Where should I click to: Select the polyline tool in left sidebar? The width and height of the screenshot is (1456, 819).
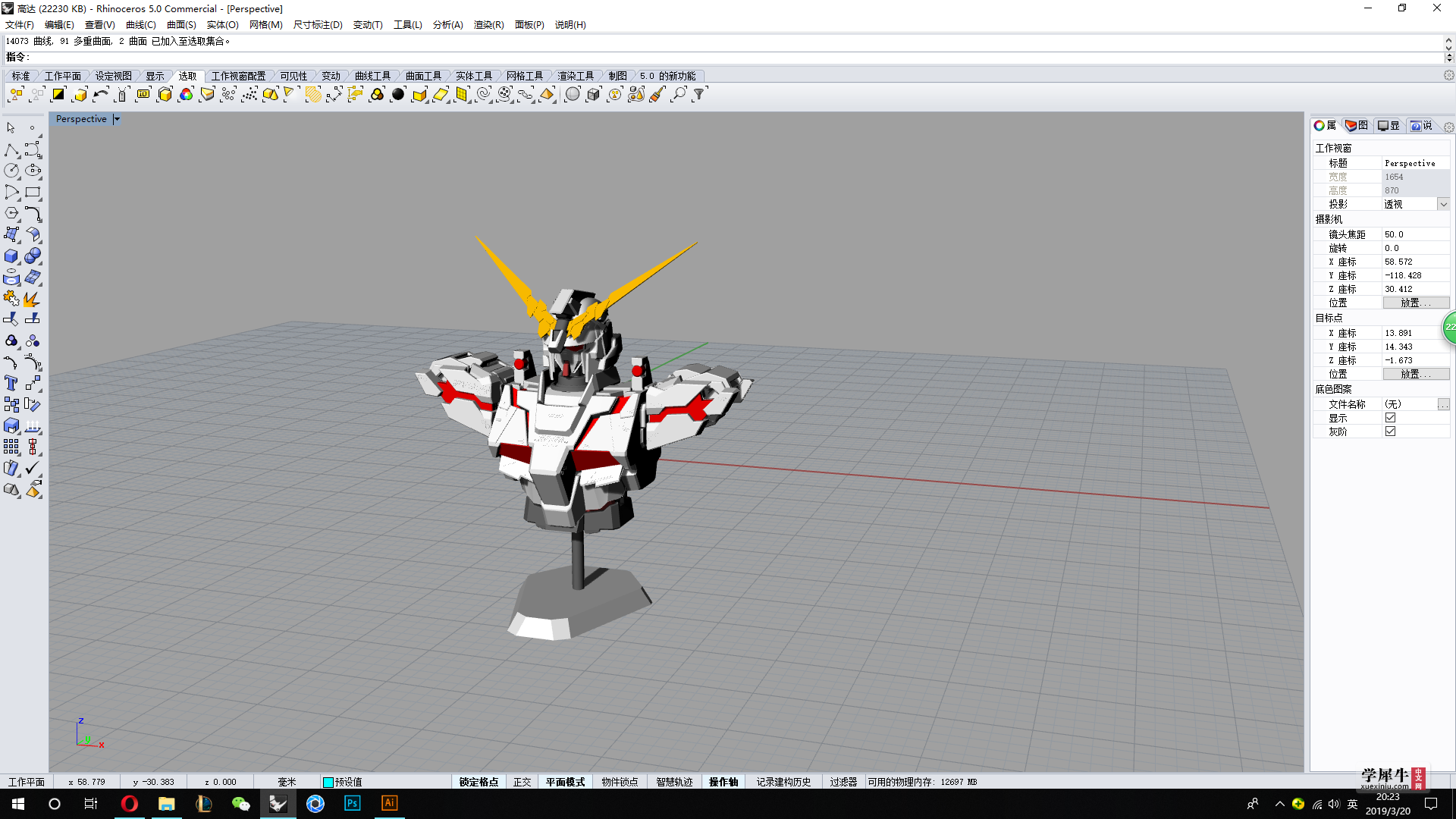(11, 149)
